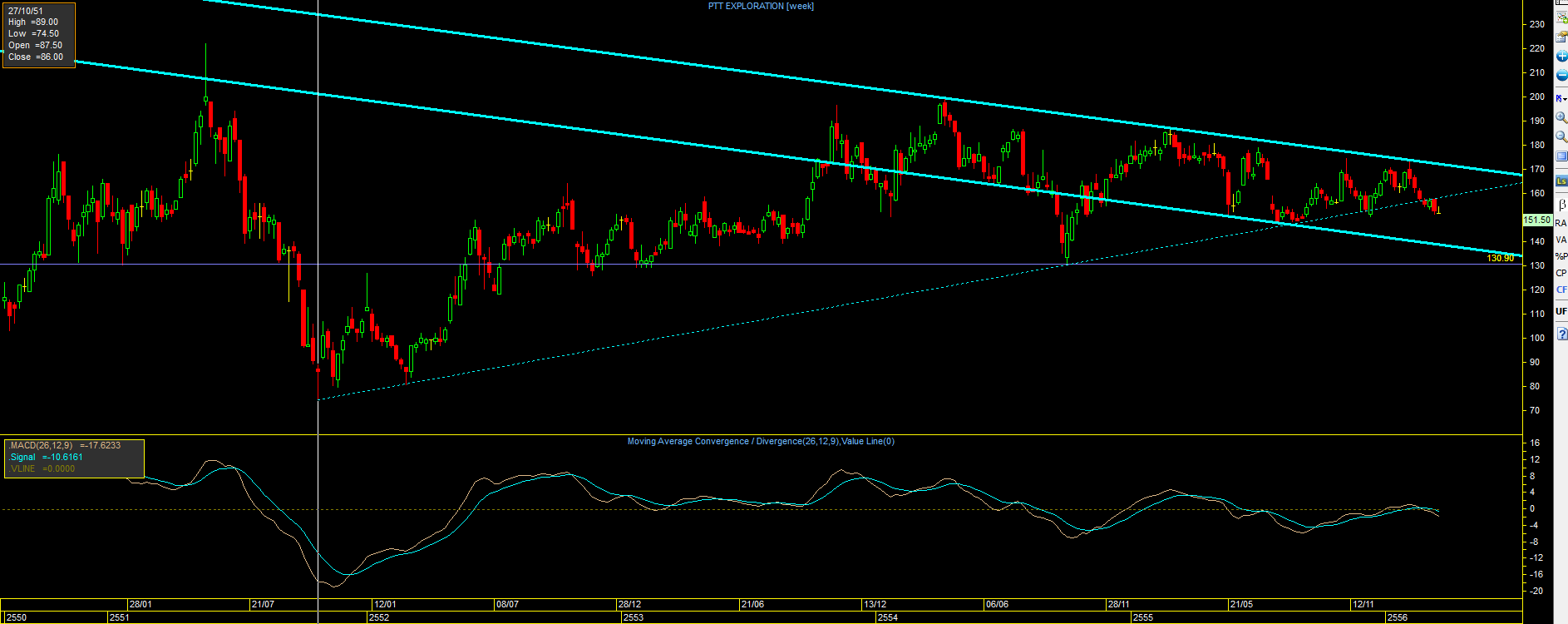Click the 151.50 current price tag
The height and width of the screenshot is (624, 1568).
point(1536,220)
